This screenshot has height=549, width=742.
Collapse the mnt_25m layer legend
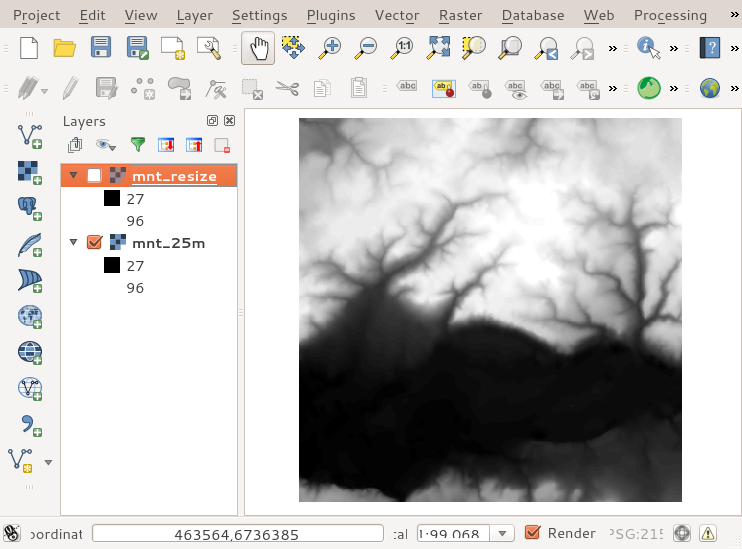[73, 242]
